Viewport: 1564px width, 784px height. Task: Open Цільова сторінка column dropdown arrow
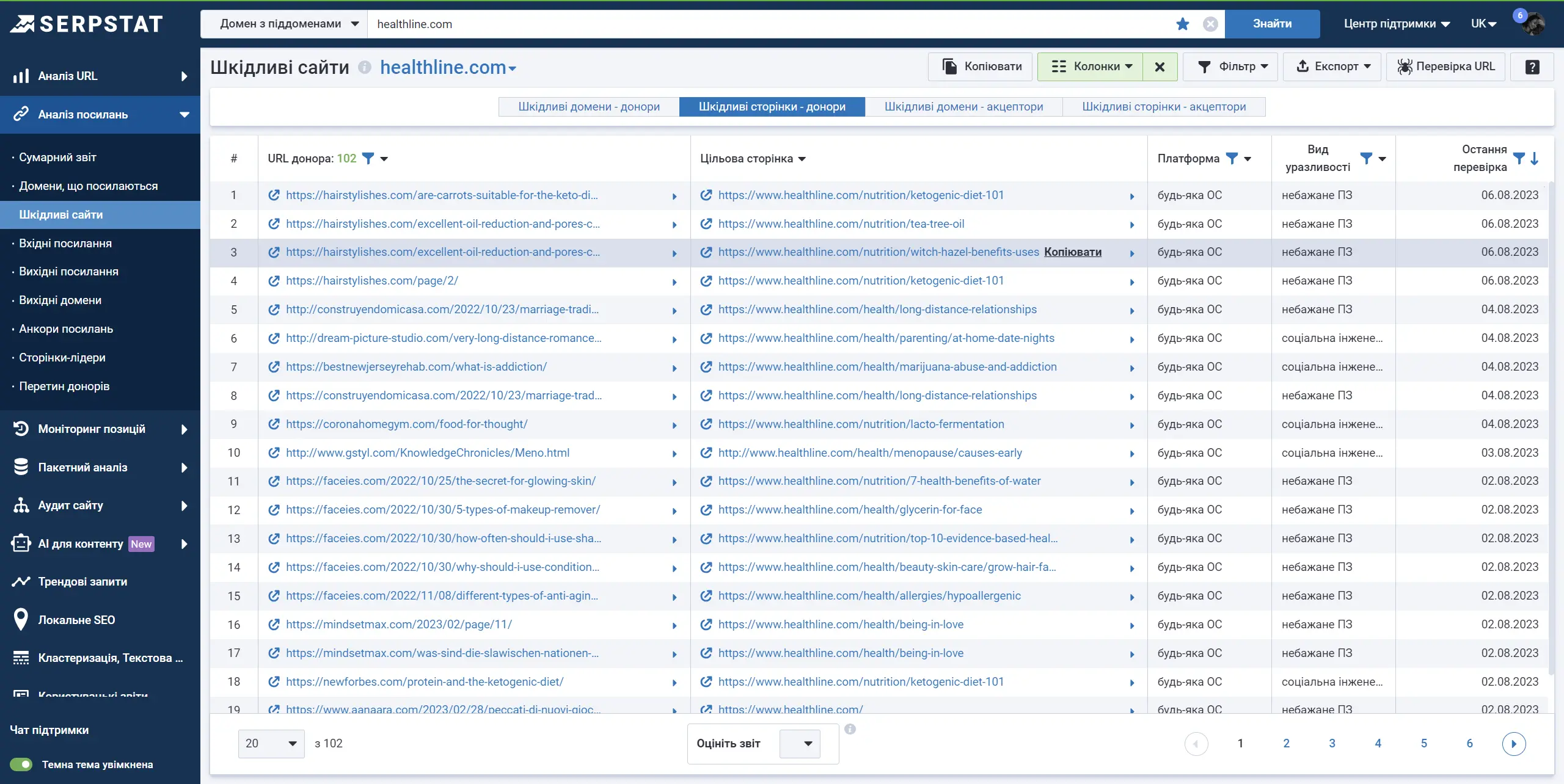point(802,159)
